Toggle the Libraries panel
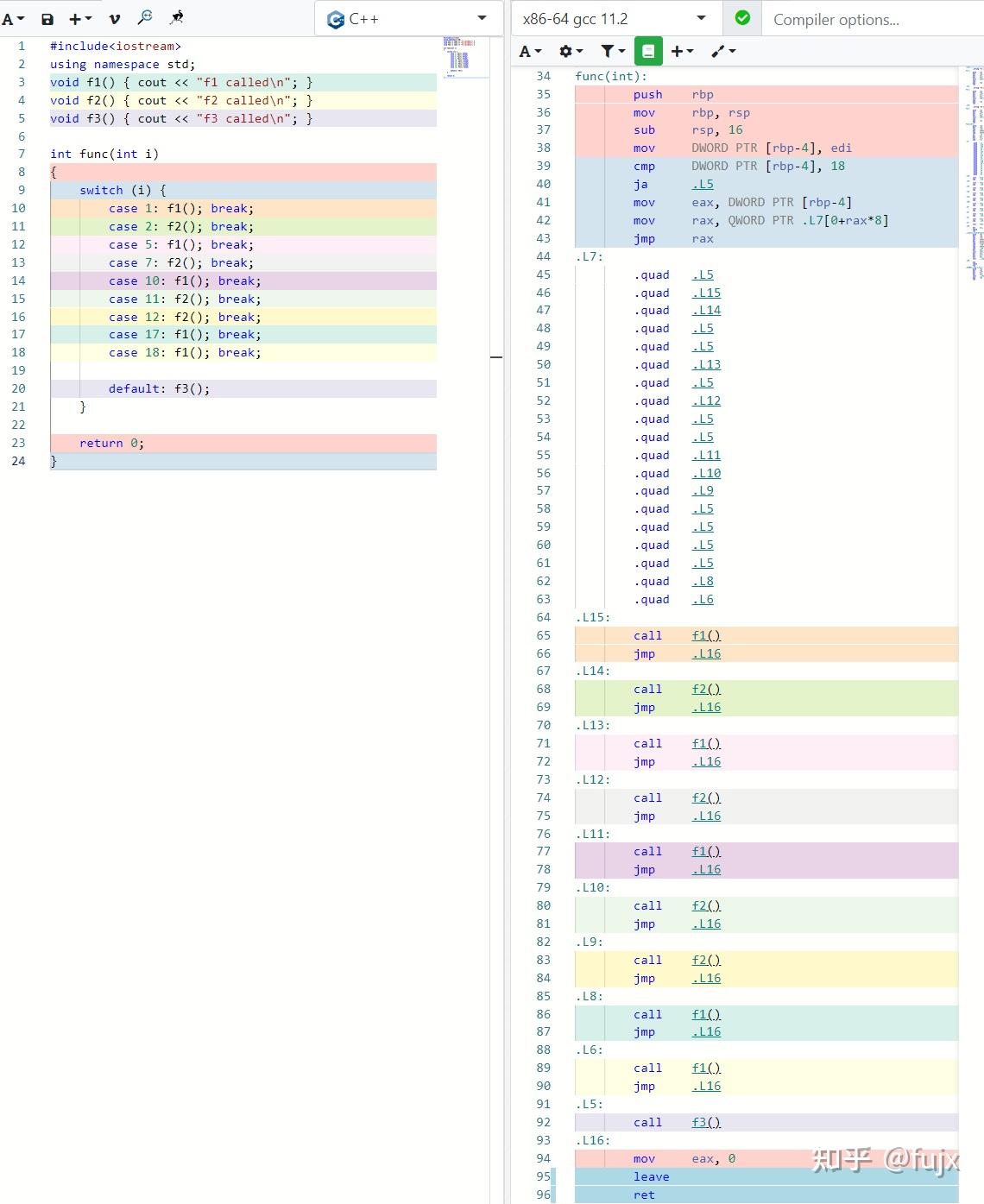Viewport: 984px width, 1204px height. coord(647,51)
